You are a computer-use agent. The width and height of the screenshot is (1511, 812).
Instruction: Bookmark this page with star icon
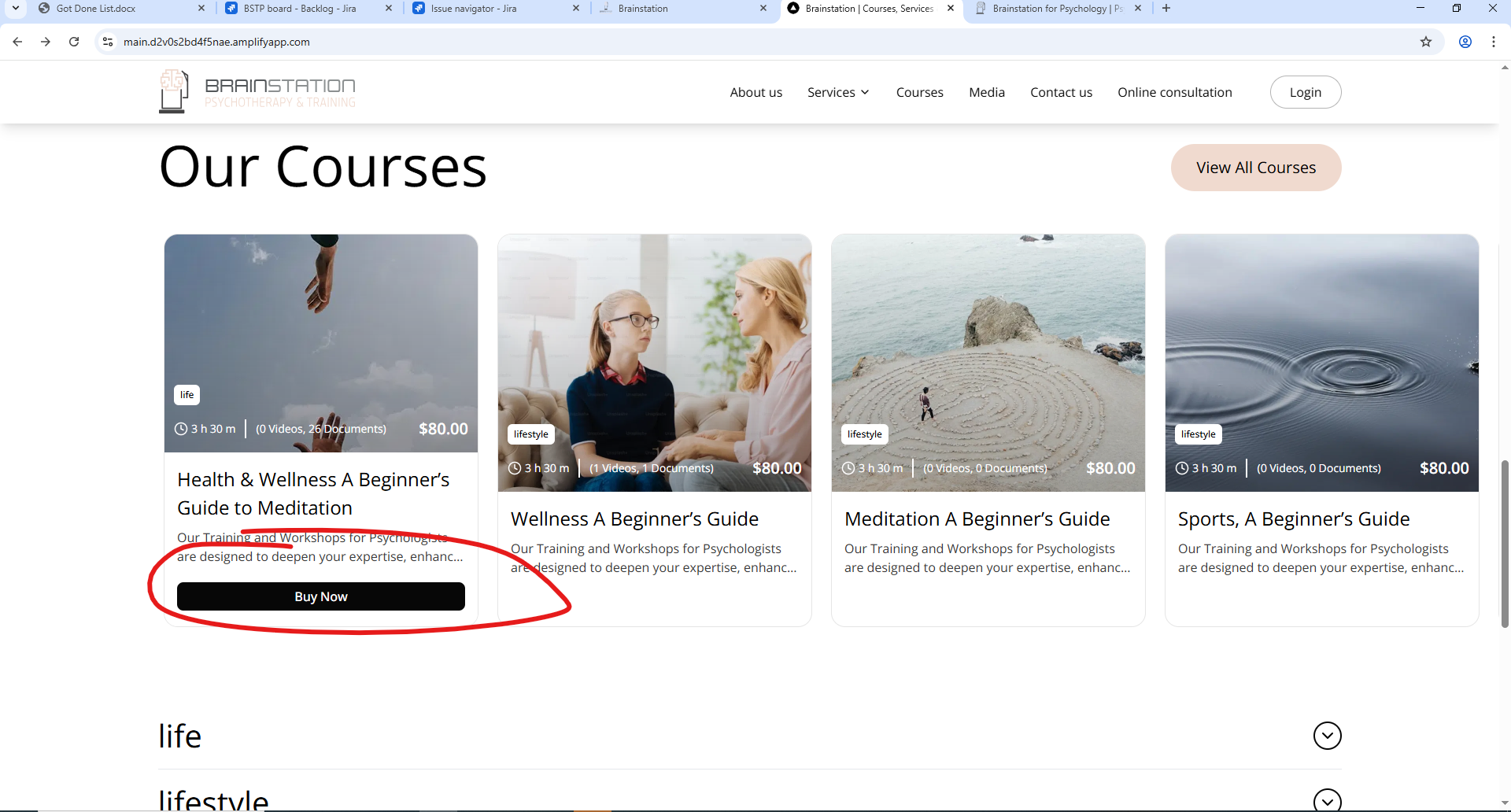[x=1425, y=42]
